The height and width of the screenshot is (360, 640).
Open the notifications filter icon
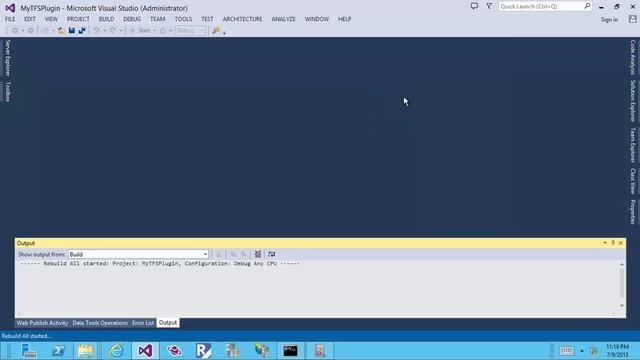coord(489,6)
